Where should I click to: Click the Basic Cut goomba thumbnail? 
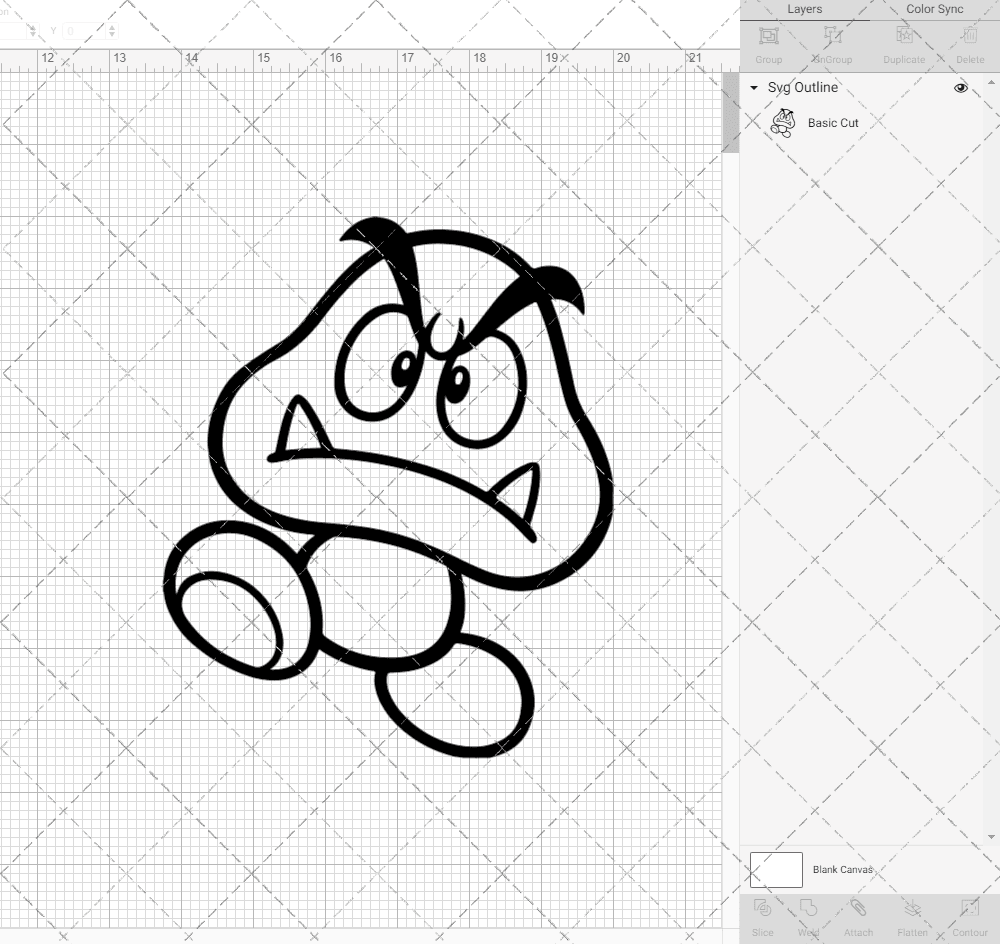(785, 123)
